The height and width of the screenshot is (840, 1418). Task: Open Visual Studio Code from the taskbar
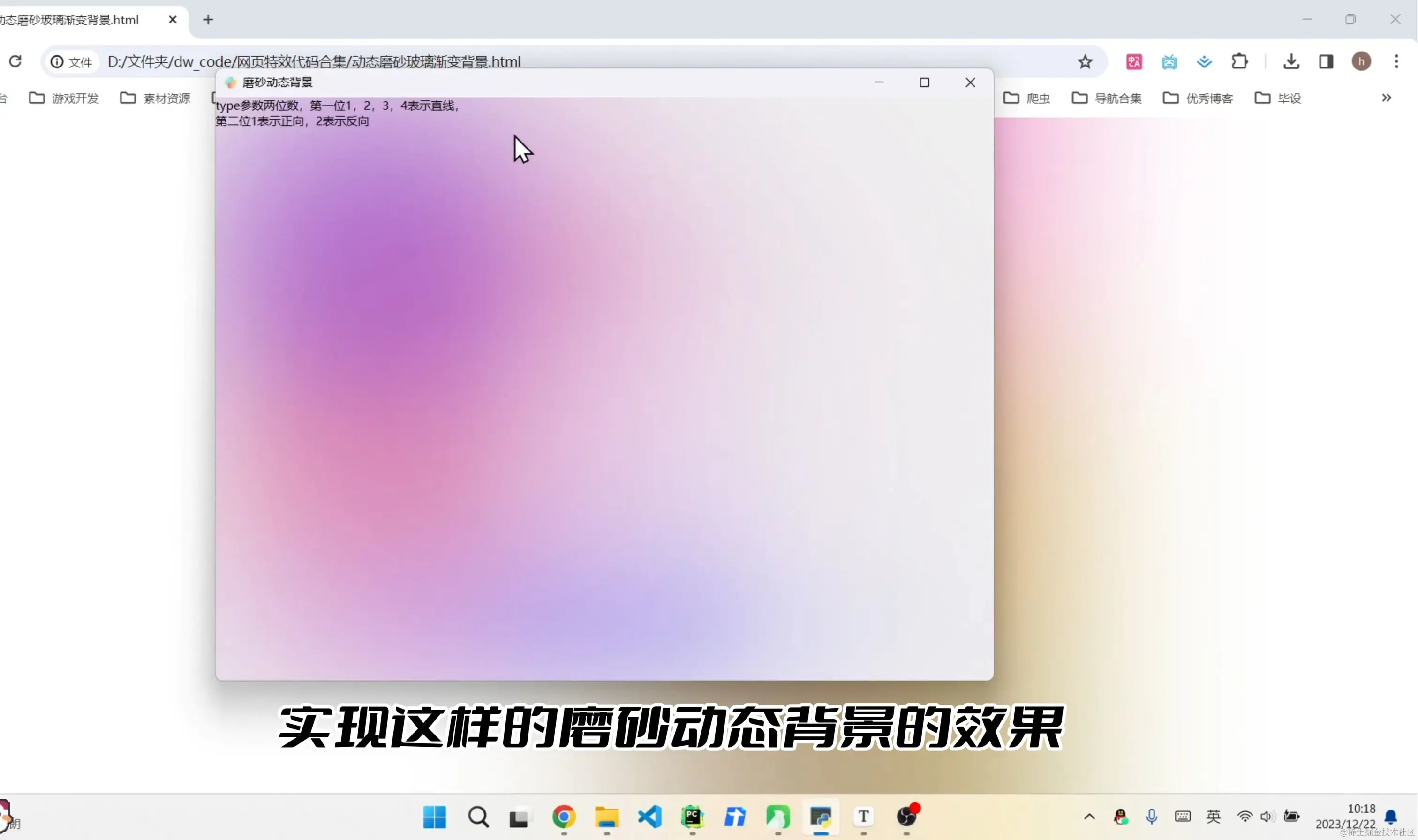[x=649, y=817]
